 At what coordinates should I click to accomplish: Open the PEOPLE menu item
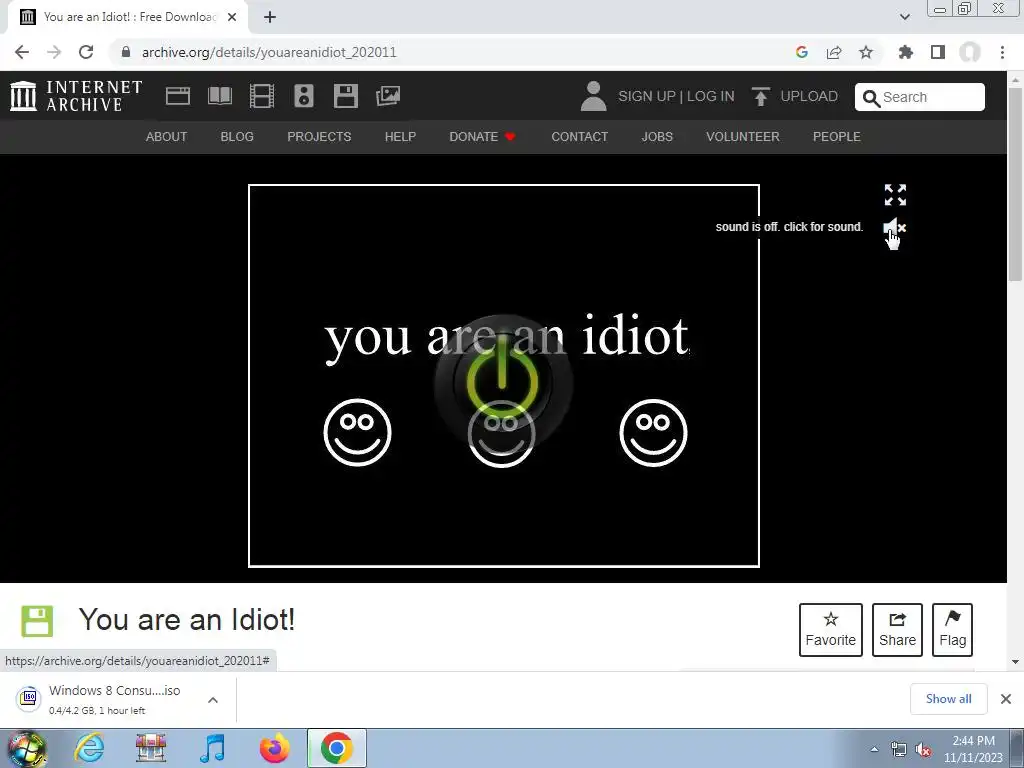click(837, 136)
